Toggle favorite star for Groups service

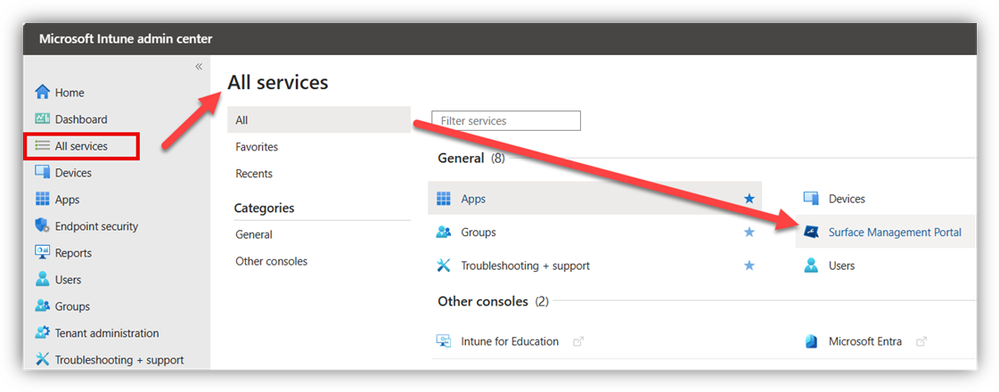tap(749, 232)
